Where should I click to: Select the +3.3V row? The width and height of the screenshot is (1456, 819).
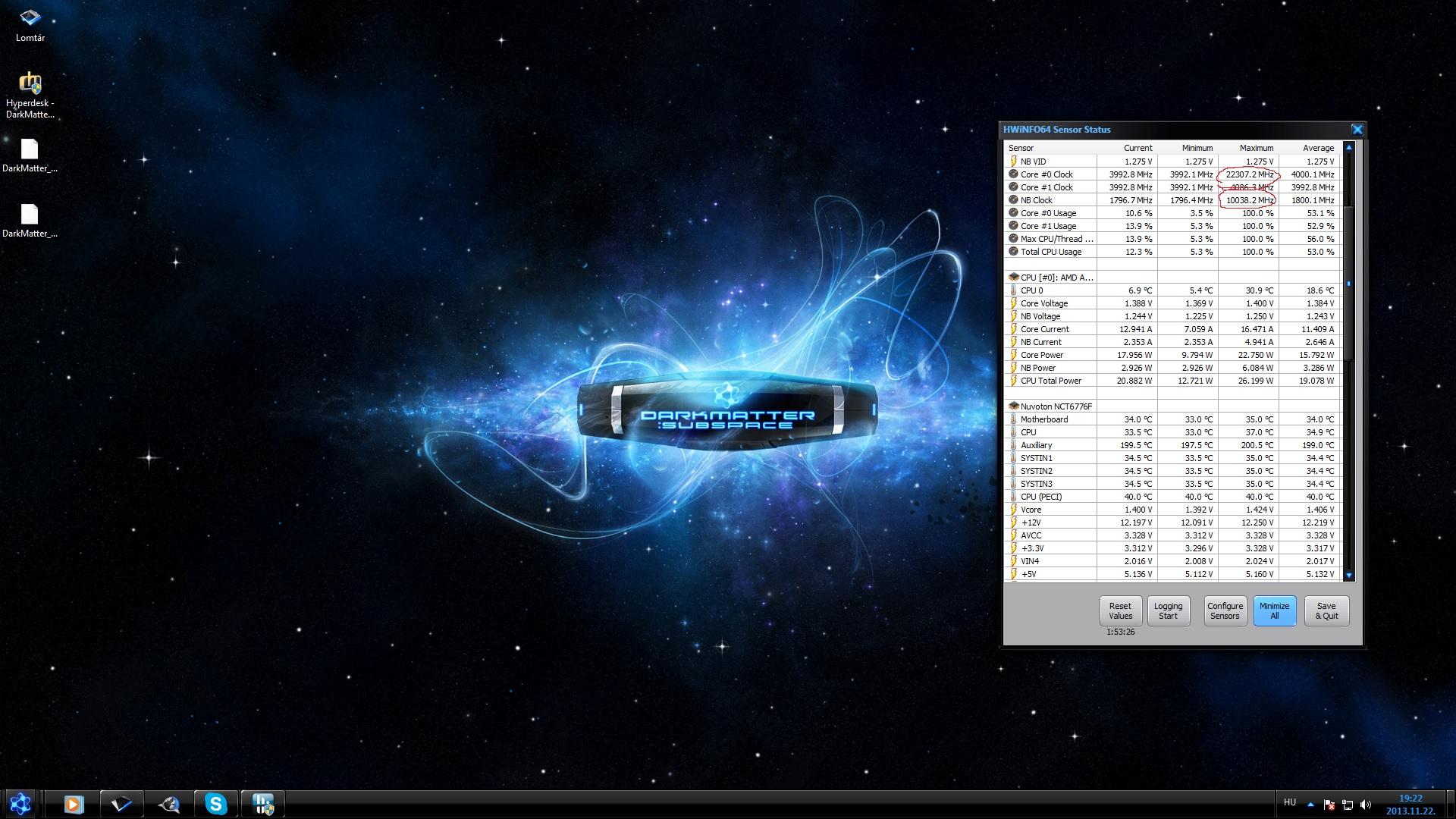point(1173,548)
